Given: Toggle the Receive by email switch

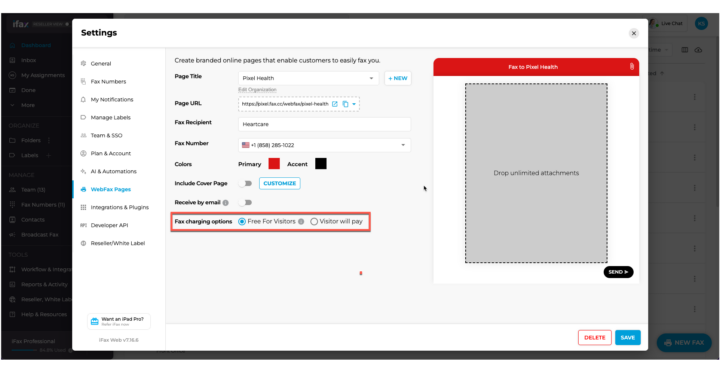Looking at the screenshot, I should (245, 202).
